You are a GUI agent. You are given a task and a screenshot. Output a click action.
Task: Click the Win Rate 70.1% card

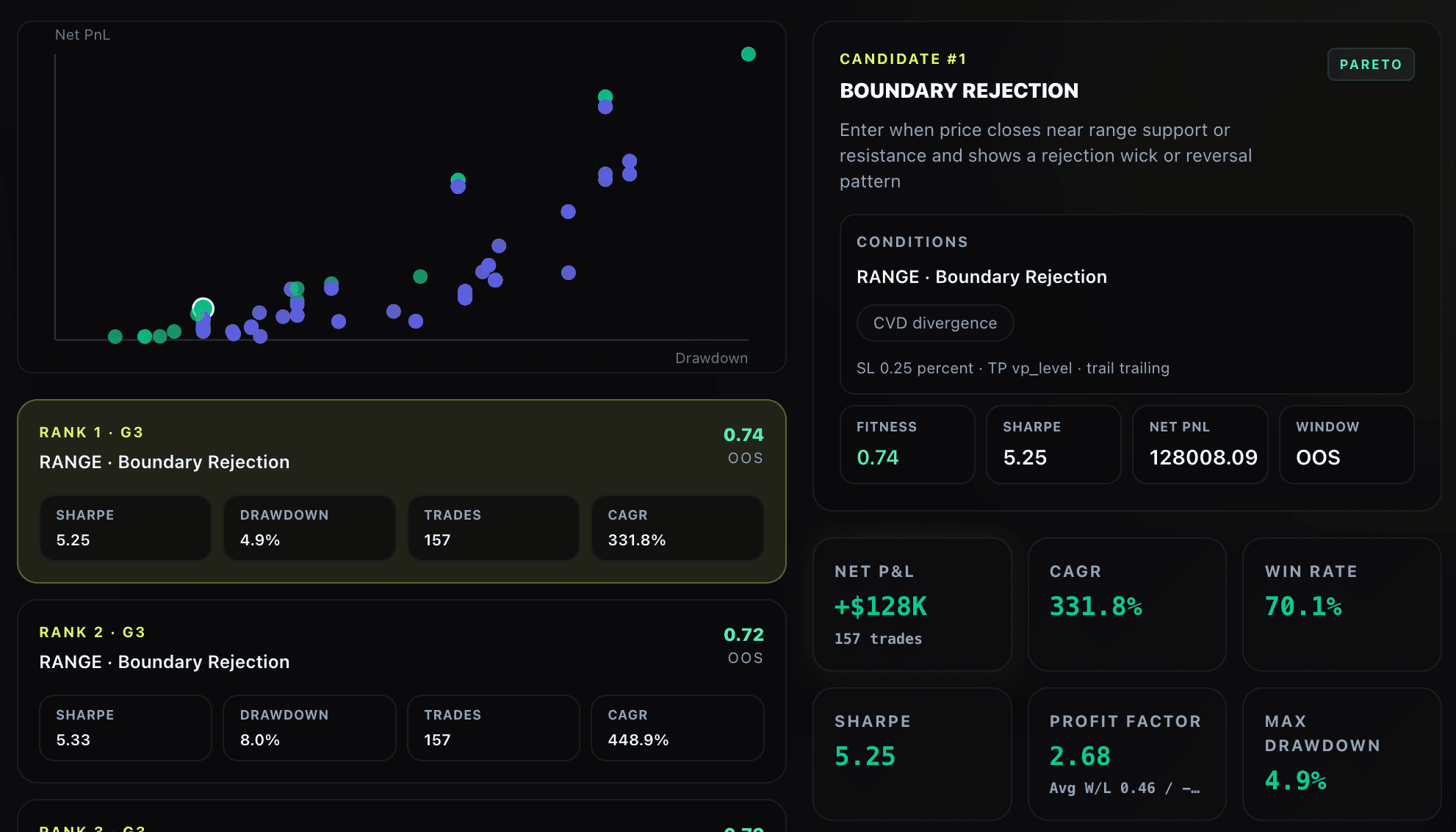(x=1341, y=604)
